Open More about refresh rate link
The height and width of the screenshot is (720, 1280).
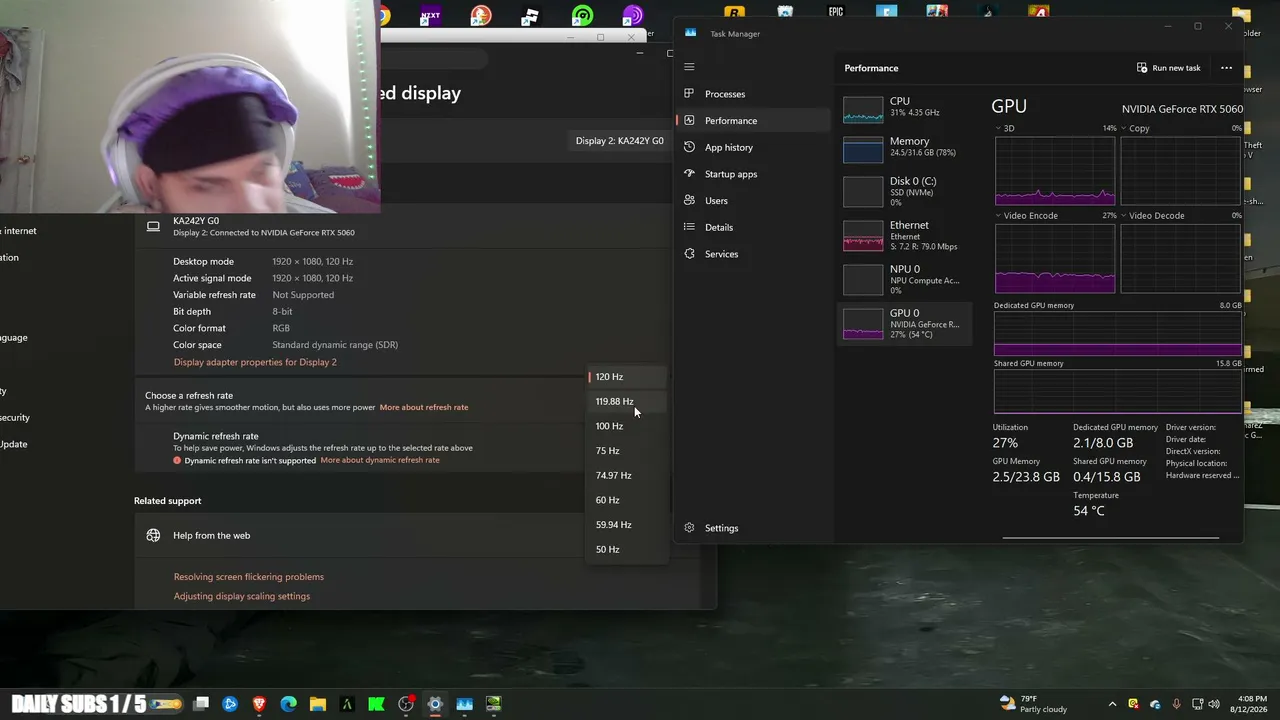[424, 407]
